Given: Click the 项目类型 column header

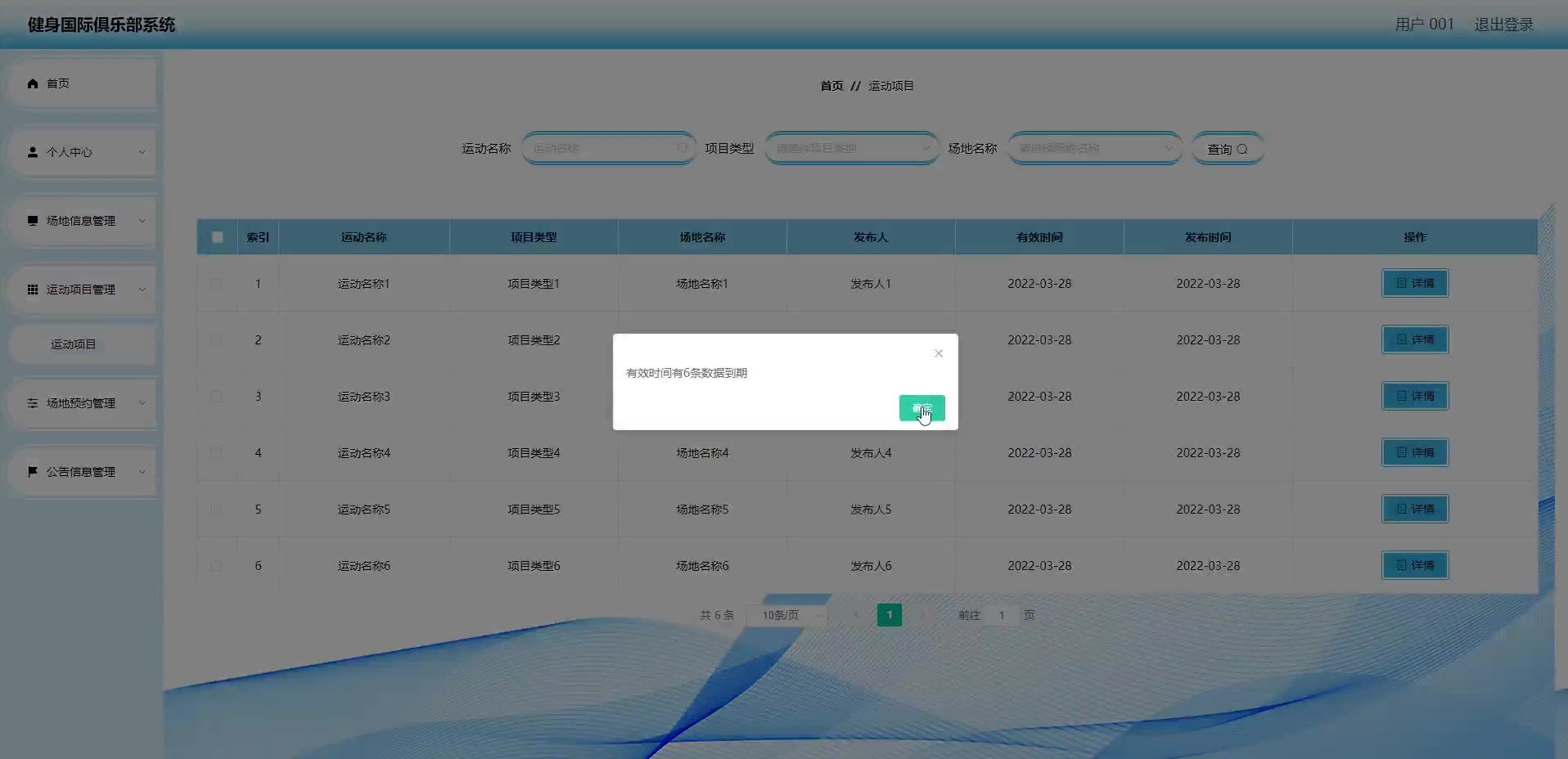Looking at the screenshot, I should (x=534, y=237).
